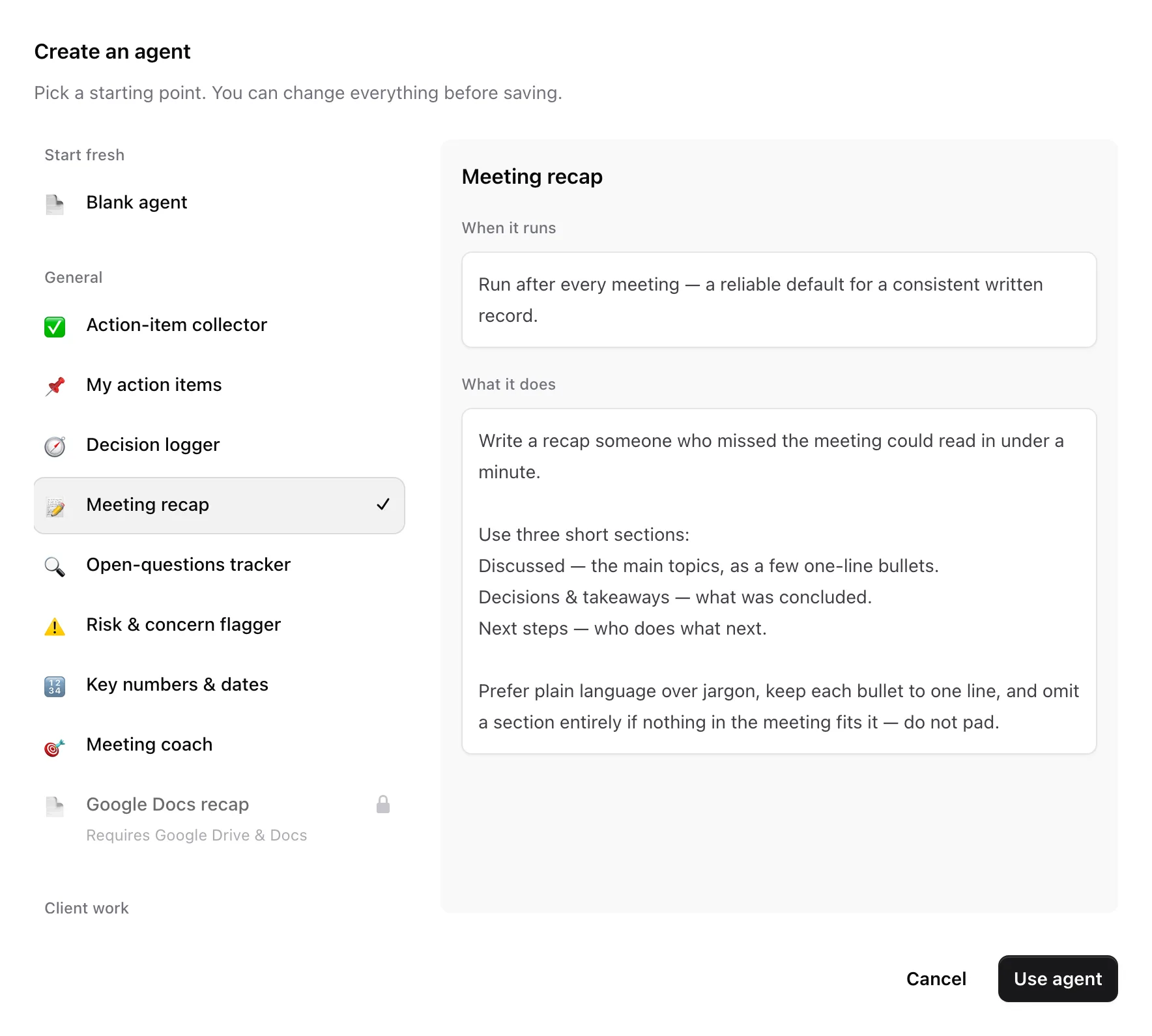Click 'Pick a starting point' subtitle text
Viewport: 1152px width, 1036px height.
(x=298, y=93)
